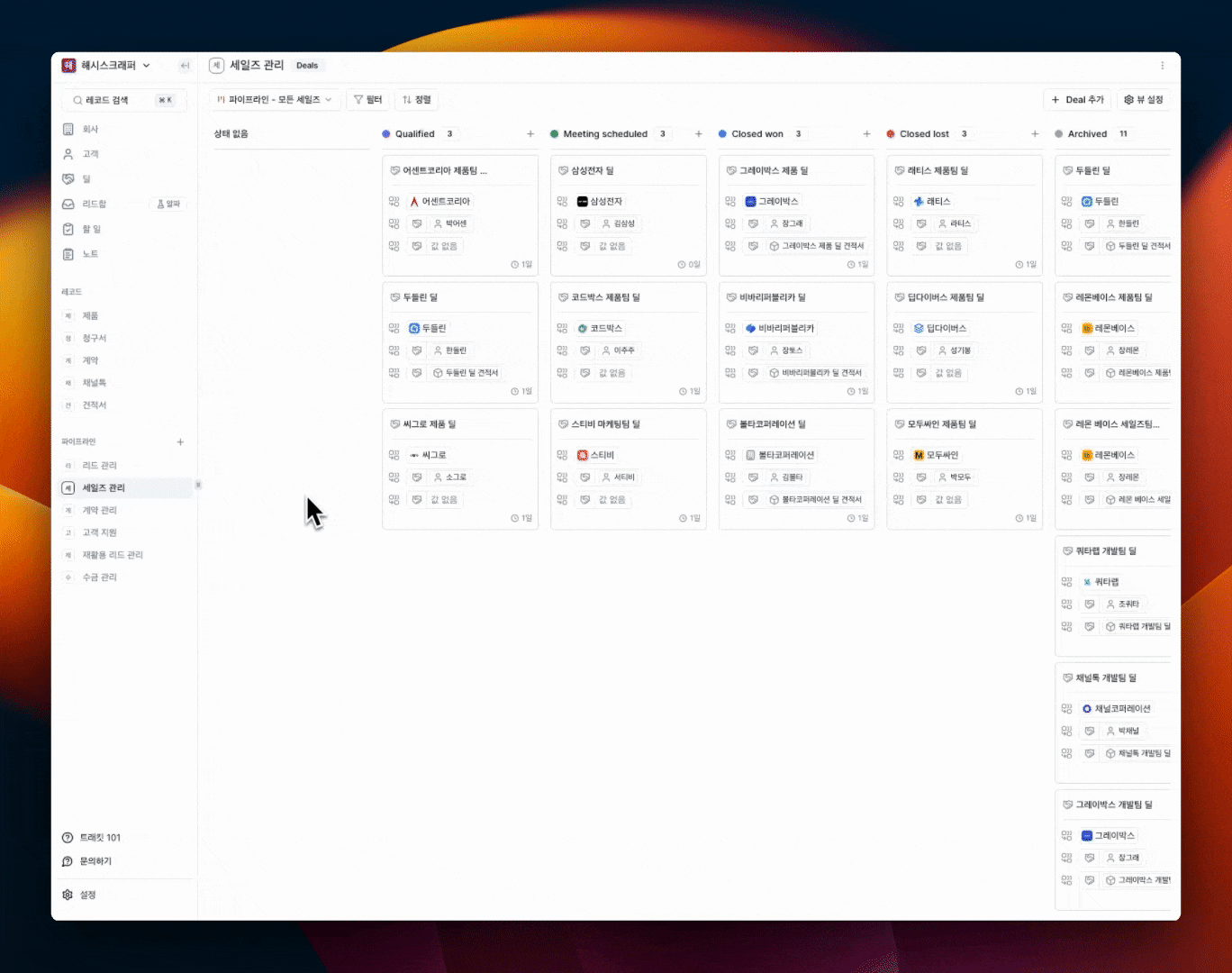Click the 트래킷 101 help circle icon
The width and height of the screenshot is (1232, 973).
[x=68, y=838]
